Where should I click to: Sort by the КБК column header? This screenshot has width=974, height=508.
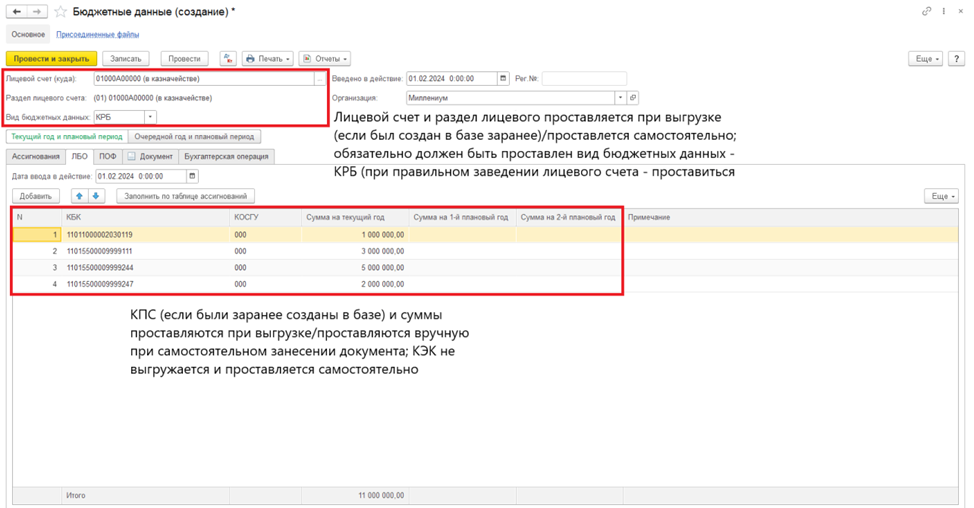tap(145, 217)
